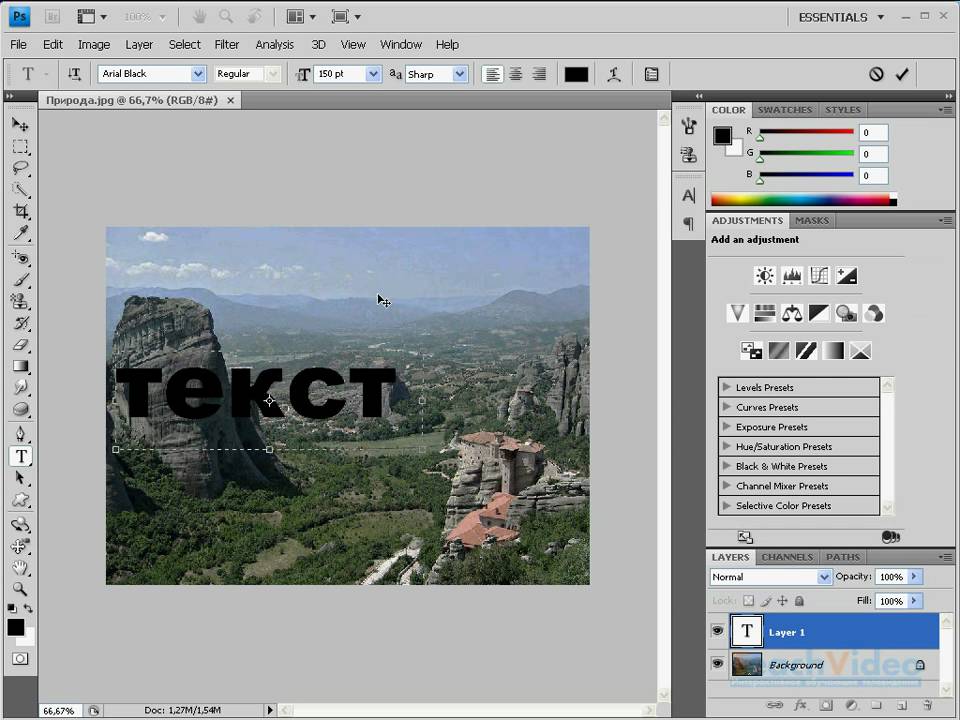
Task: Select the Path Selection tool
Action: click(x=20, y=478)
